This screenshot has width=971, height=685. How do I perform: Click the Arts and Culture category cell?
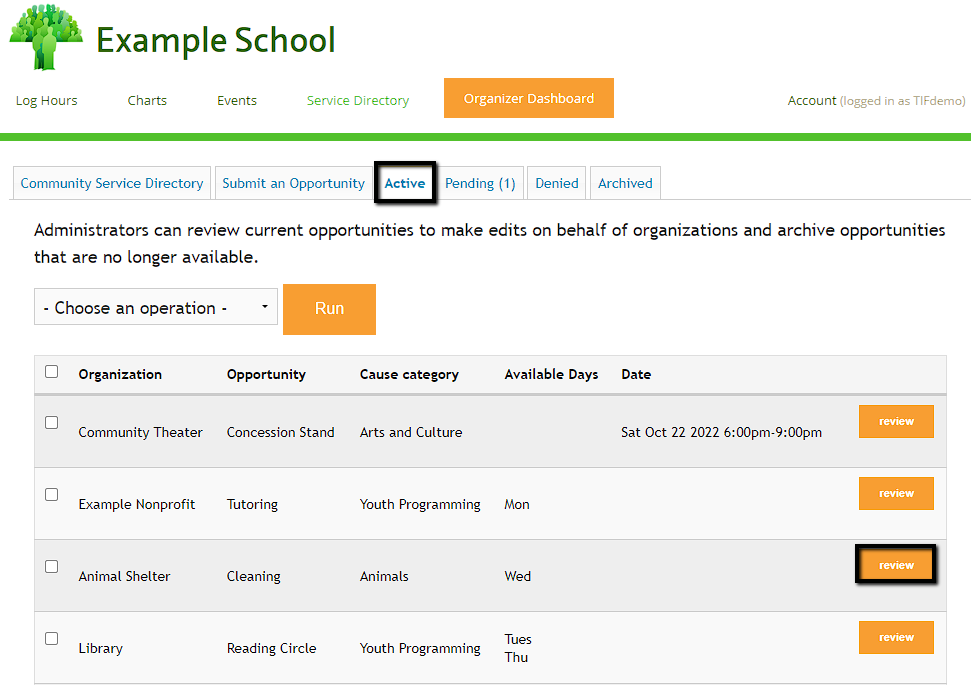pyautogui.click(x=411, y=432)
